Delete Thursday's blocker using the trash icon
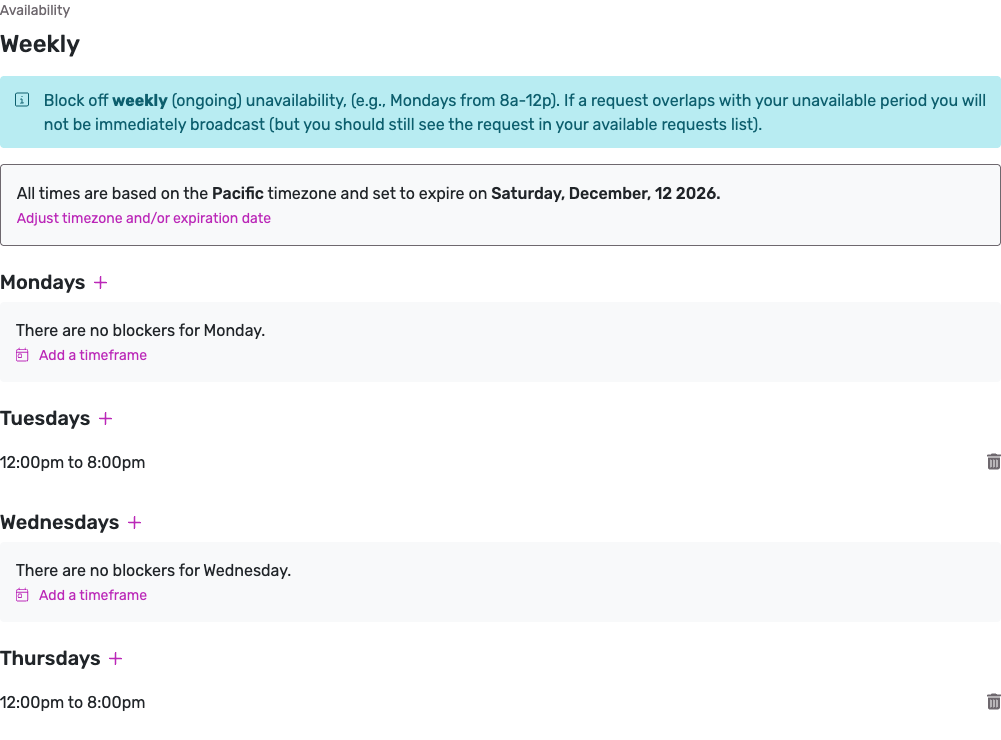Screen dimensions: 1001x740 (x=992, y=701)
